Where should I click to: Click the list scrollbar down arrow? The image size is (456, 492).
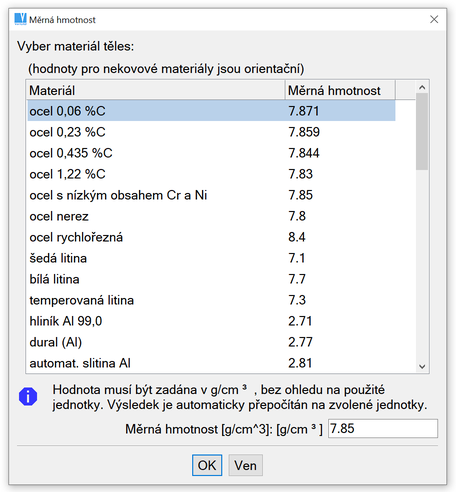coord(422,367)
